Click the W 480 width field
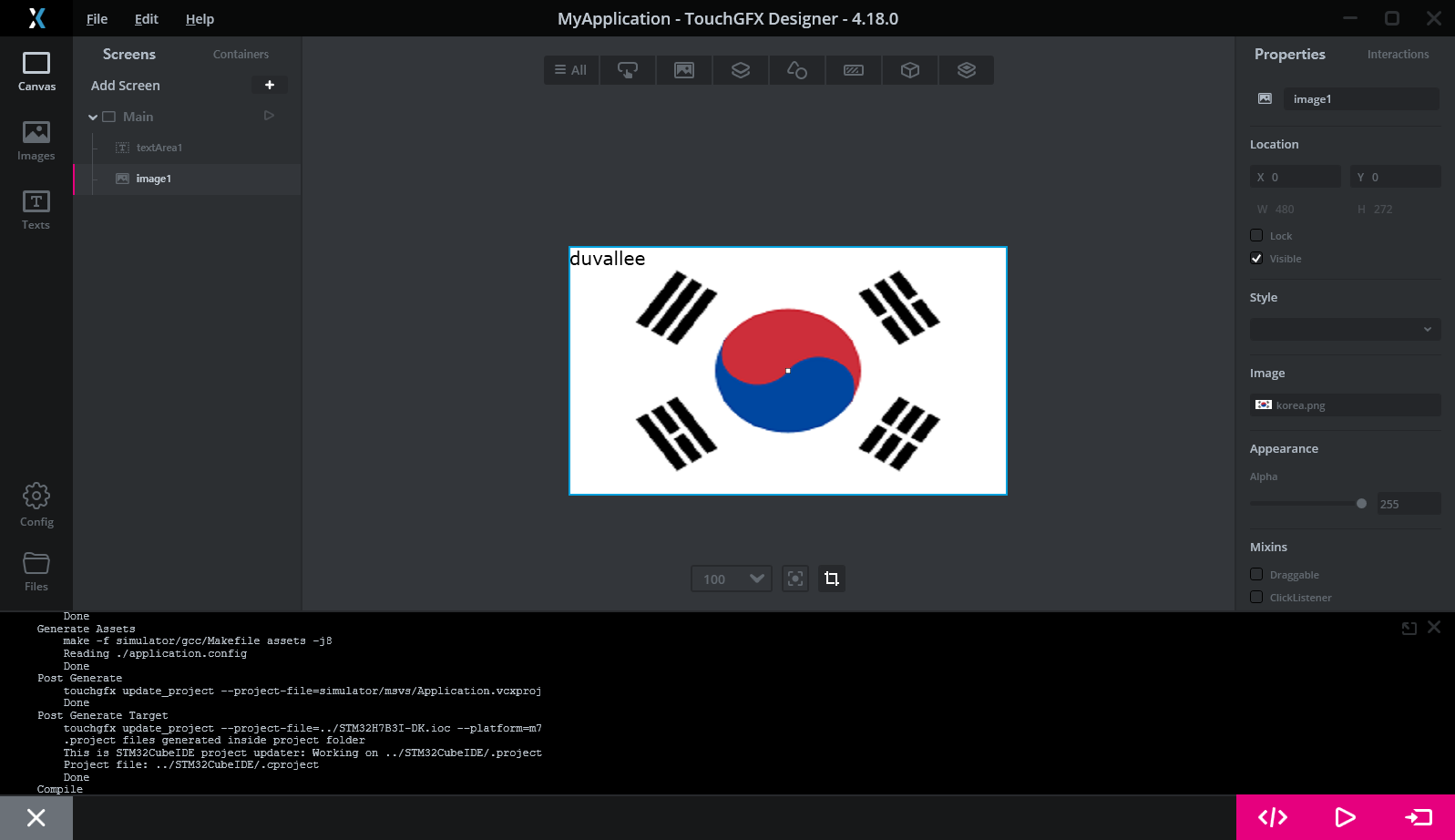1455x840 pixels. click(1296, 209)
